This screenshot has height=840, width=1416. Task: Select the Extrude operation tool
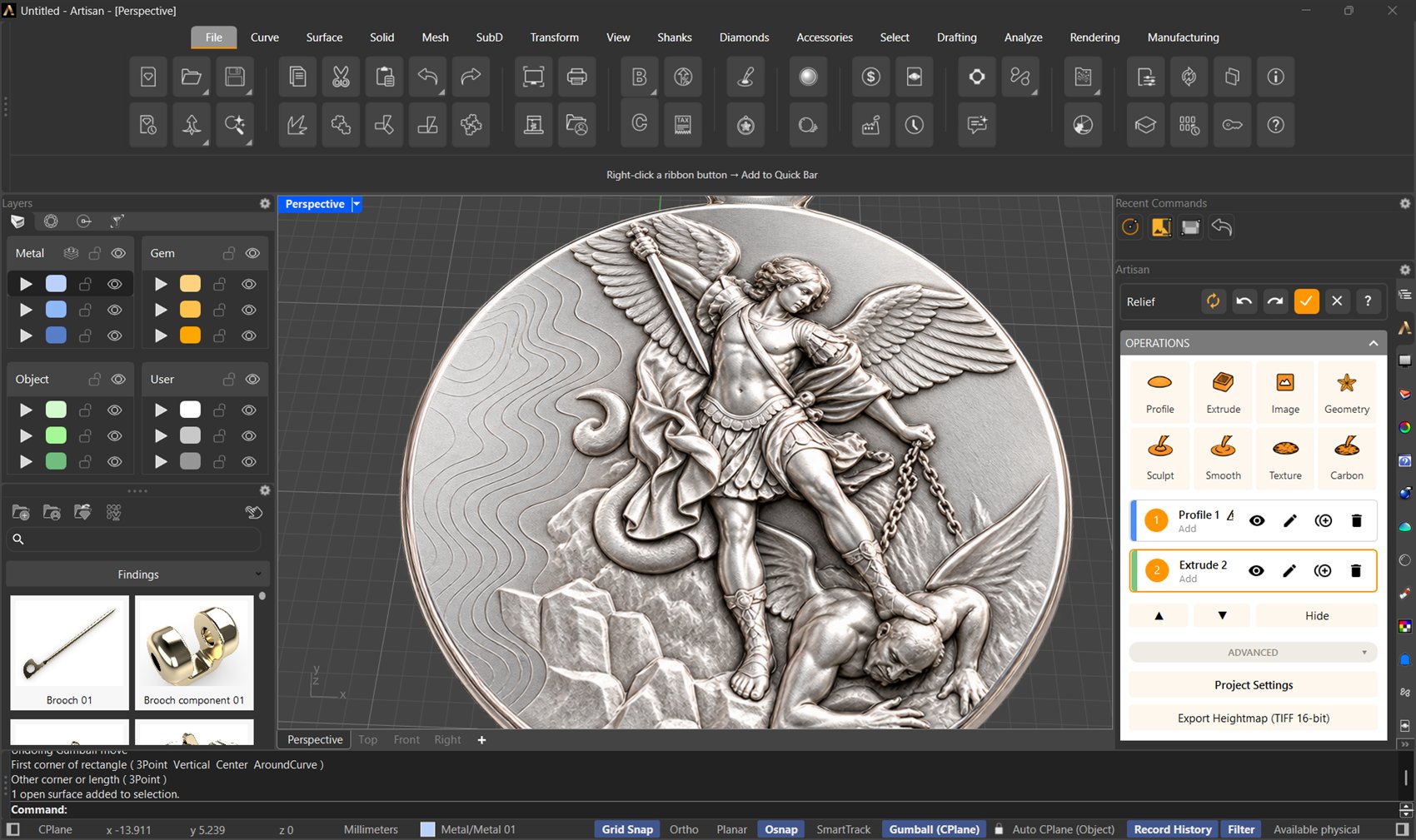(1223, 393)
